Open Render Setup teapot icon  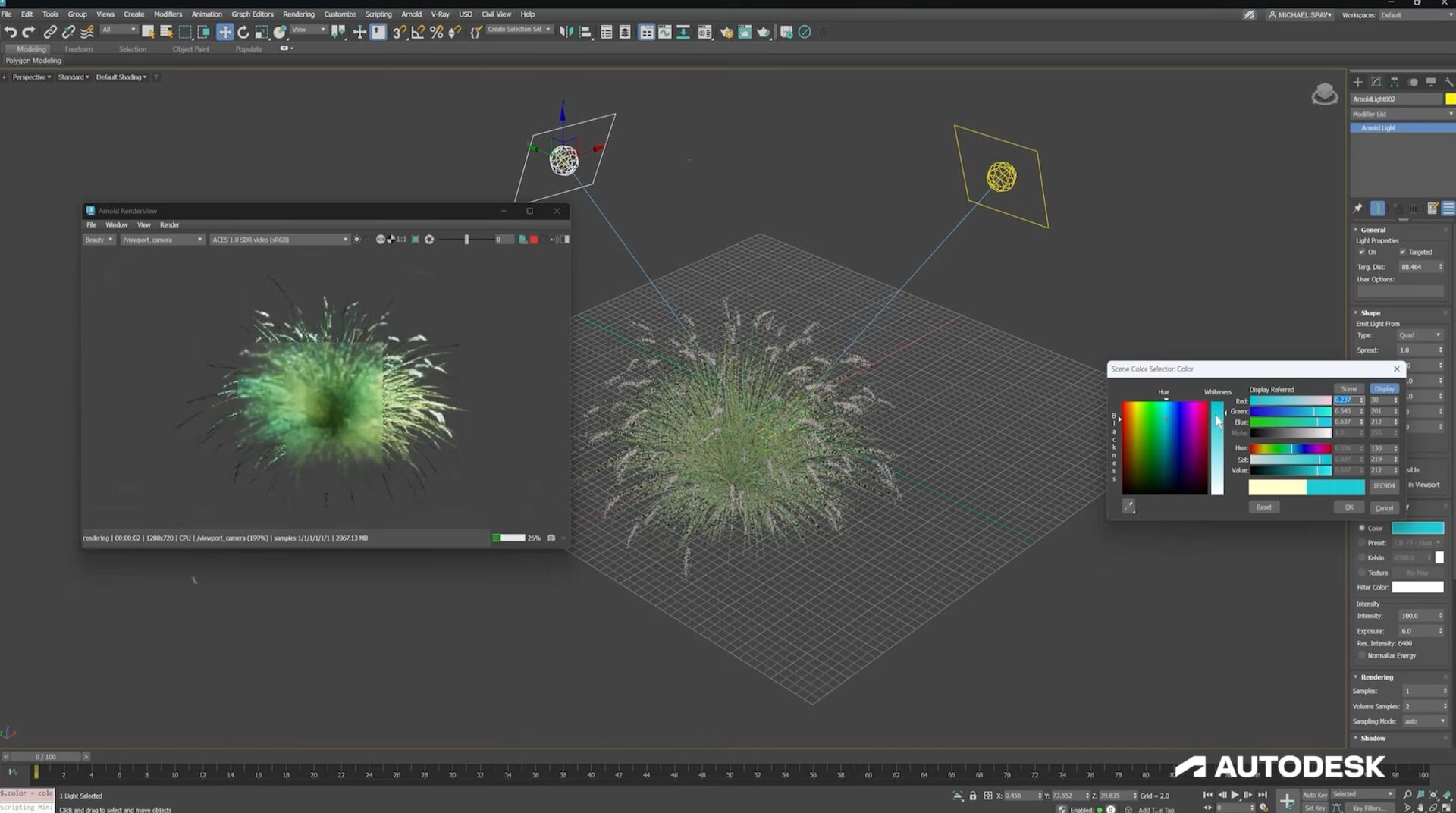(x=726, y=32)
